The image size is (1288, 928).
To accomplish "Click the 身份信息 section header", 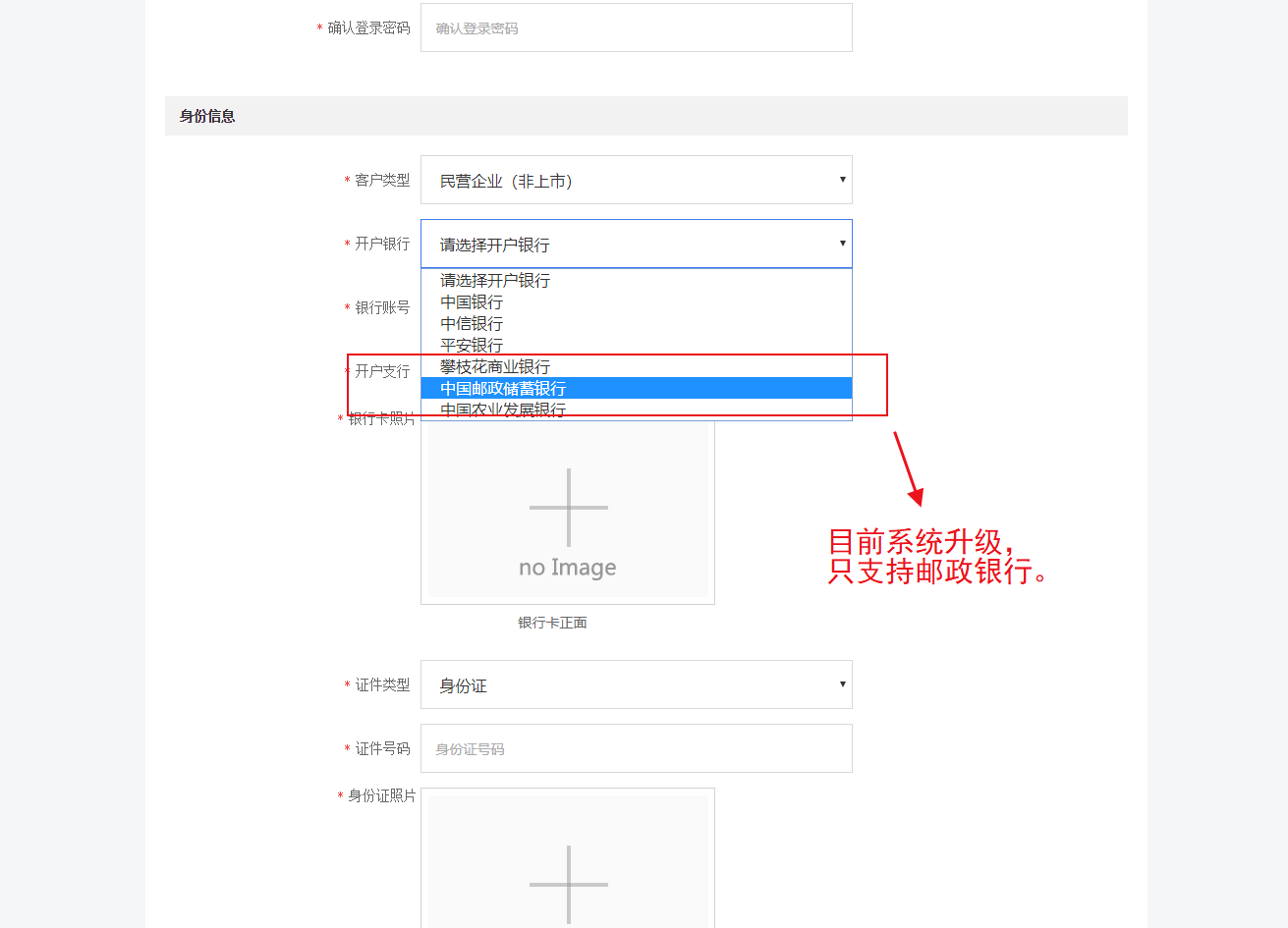I will 207,116.
